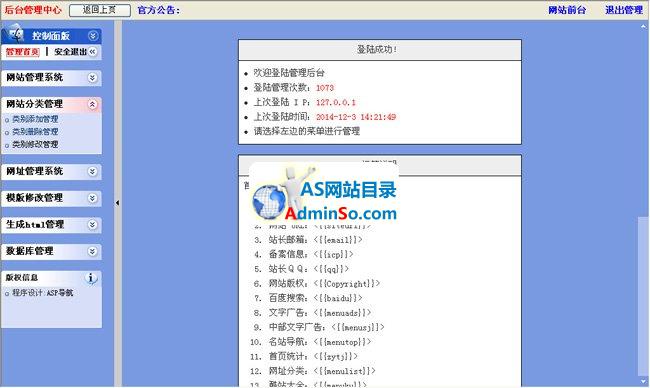This screenshot has height=388, width=650.
Task: Click the scrollbar up arrow
Action: pyautogui.click(x=644, y=26)
